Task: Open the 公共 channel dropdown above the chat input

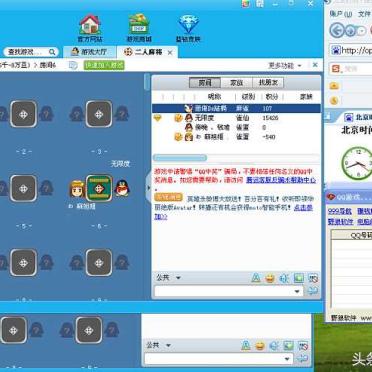Action: 169,278
